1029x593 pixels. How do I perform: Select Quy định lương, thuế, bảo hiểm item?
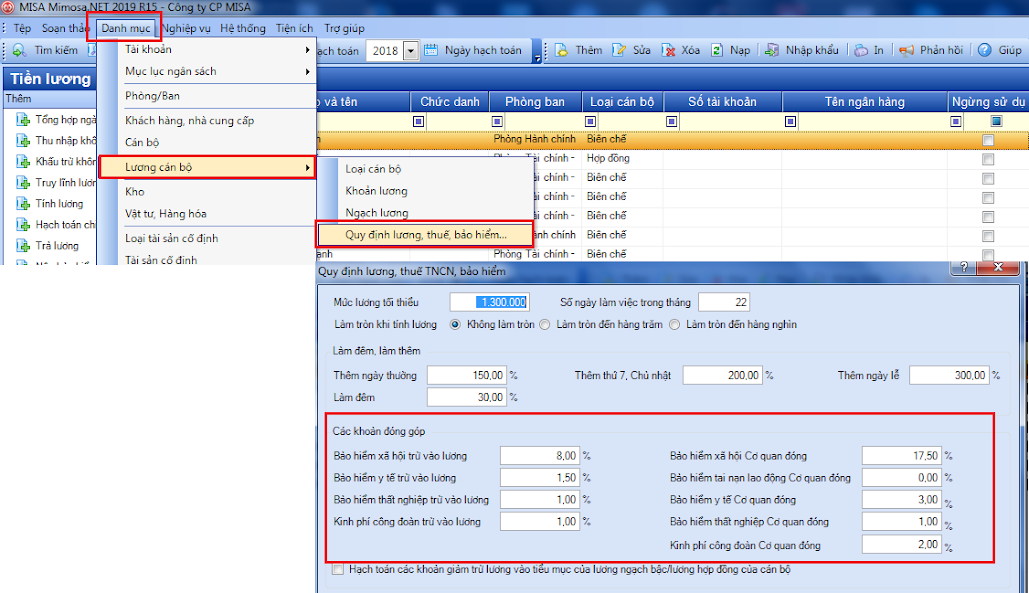pos(425,235)
